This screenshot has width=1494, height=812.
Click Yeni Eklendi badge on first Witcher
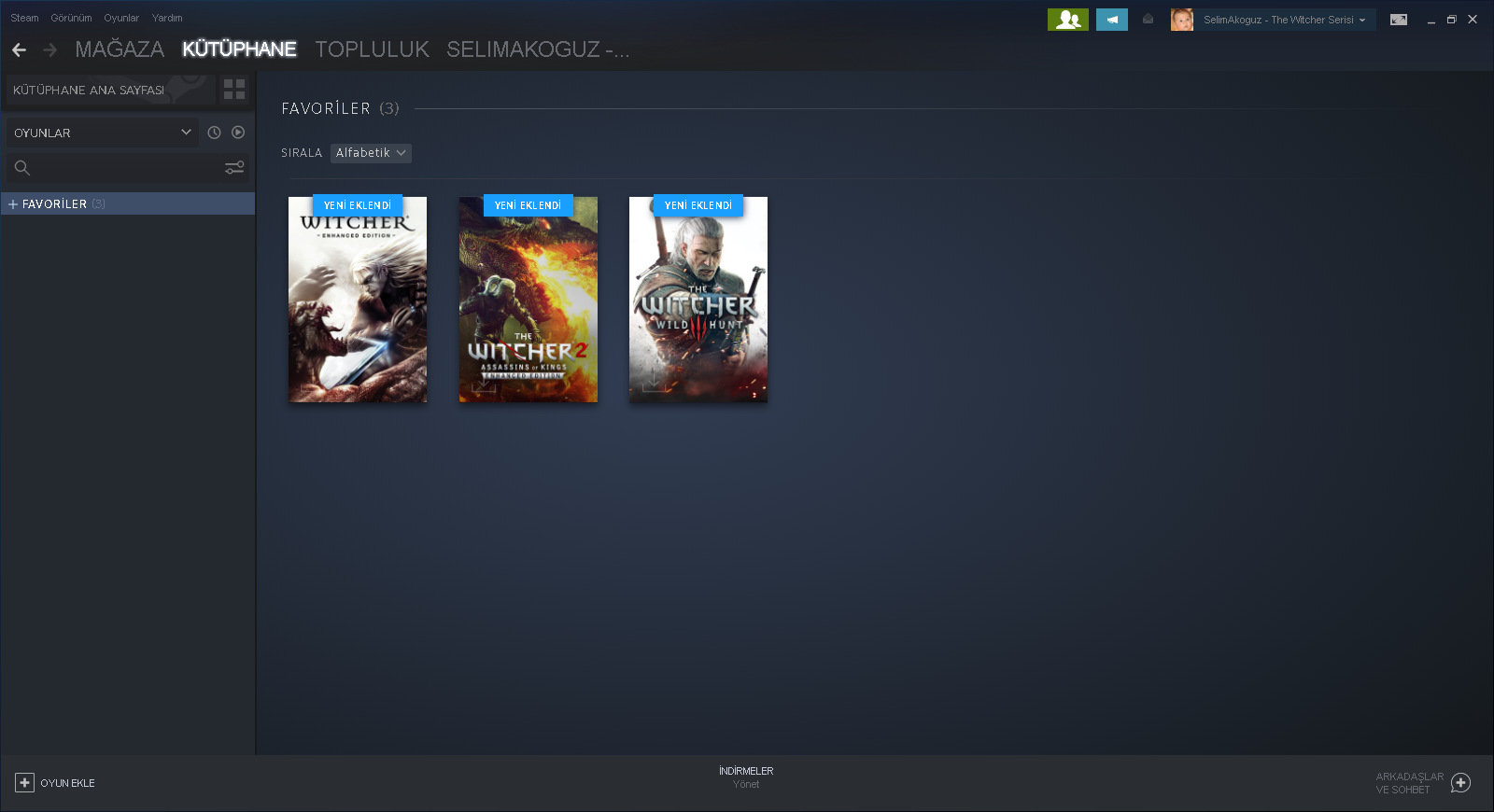pyautogui.click(x=358, y=205)
